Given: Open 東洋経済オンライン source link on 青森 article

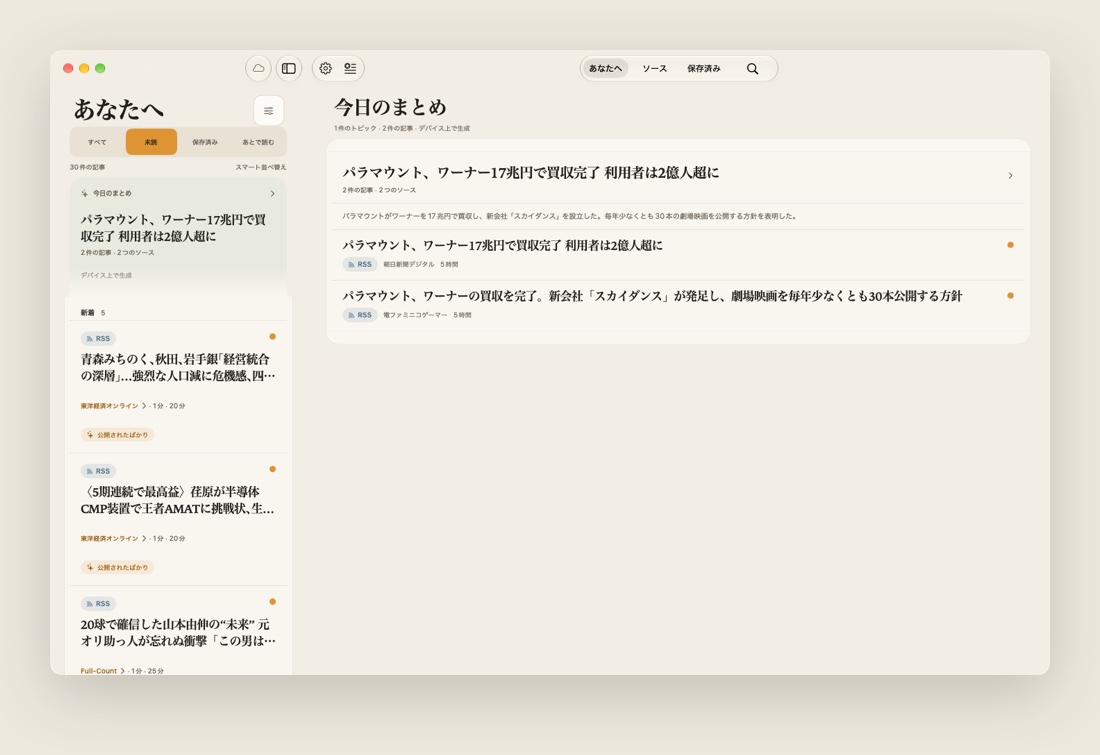Looking at the screenshot, I should pos(109,406).
